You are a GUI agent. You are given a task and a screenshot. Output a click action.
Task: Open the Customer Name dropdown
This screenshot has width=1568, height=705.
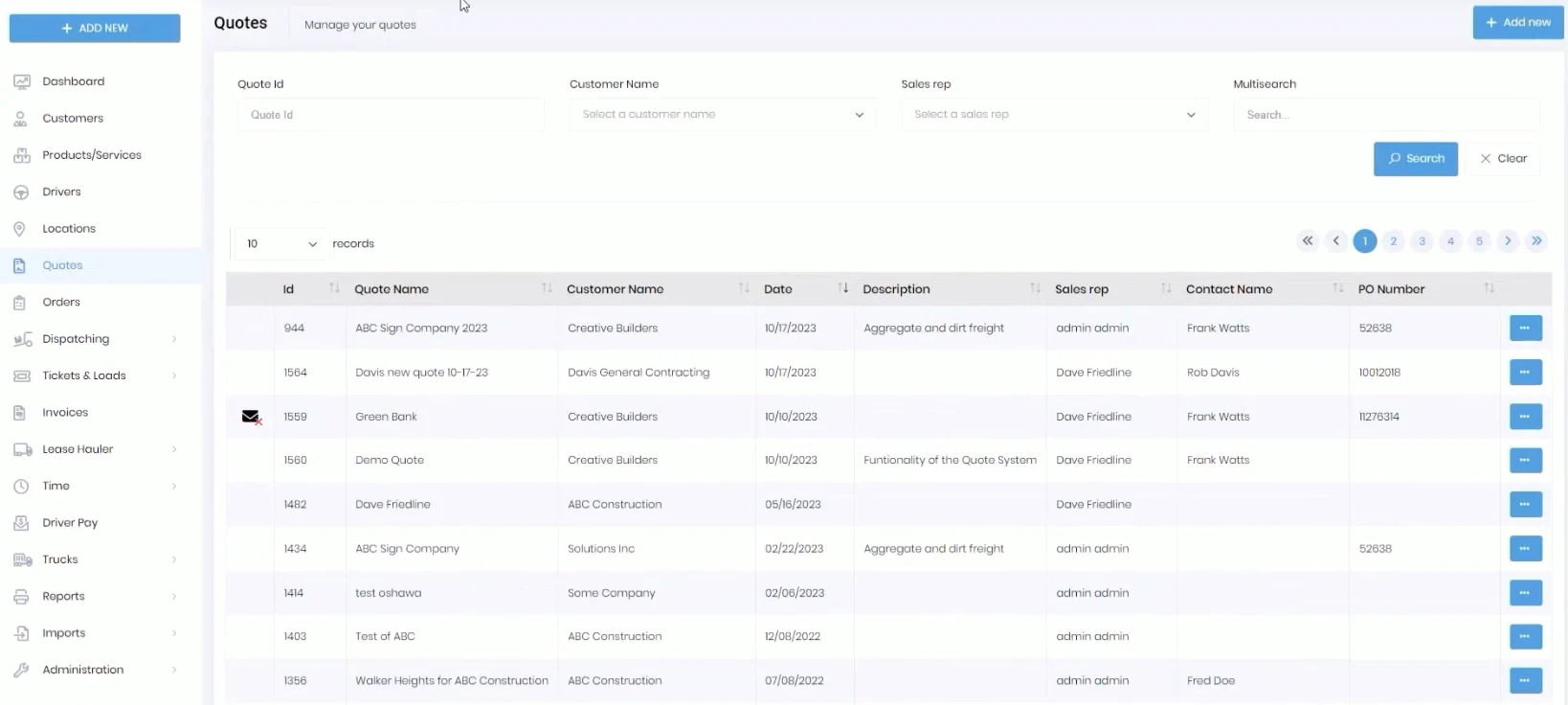click(x=722, y=115)
